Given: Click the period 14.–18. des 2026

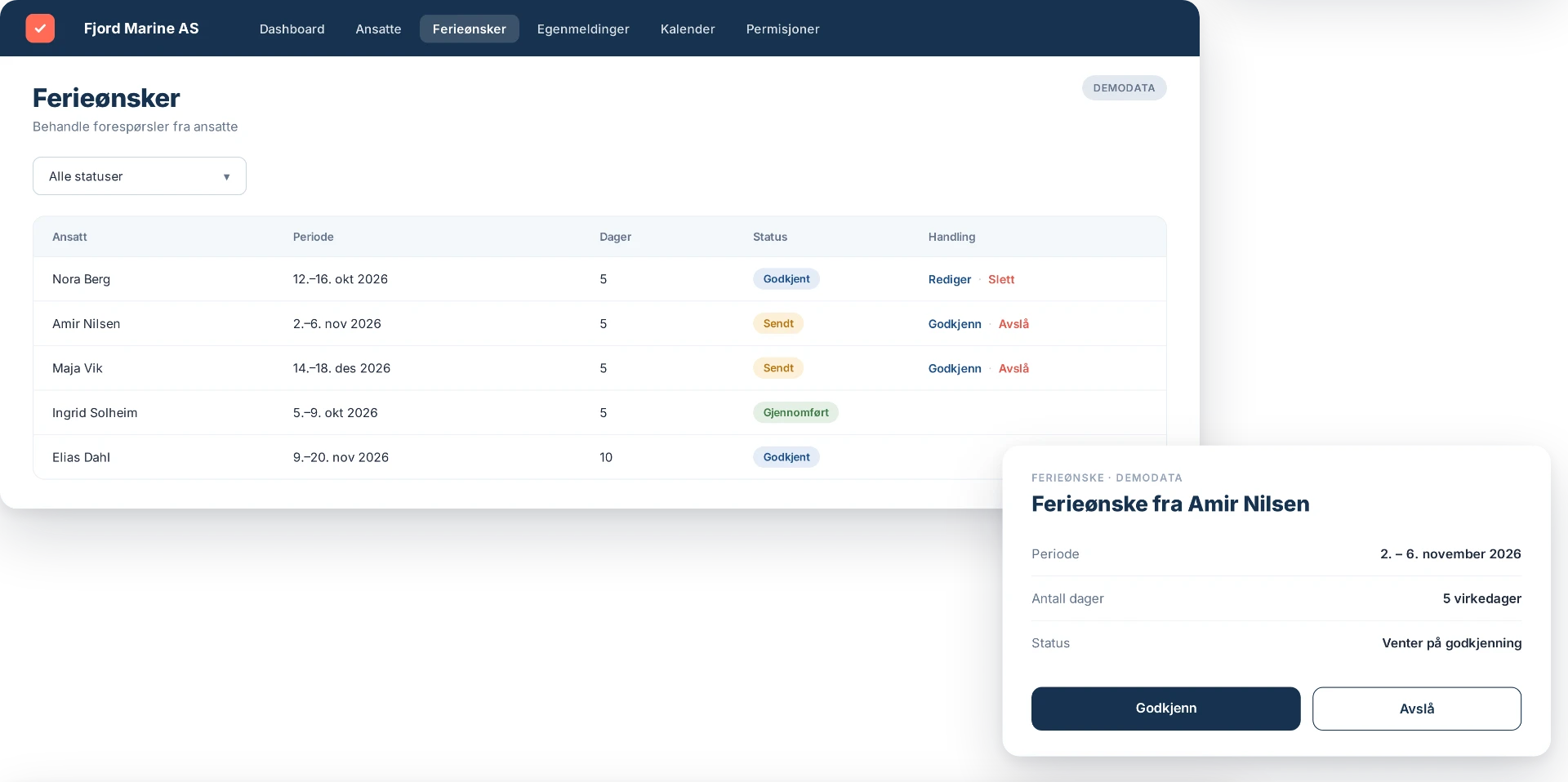Looking at the screenshot, I should pos(341,368).
